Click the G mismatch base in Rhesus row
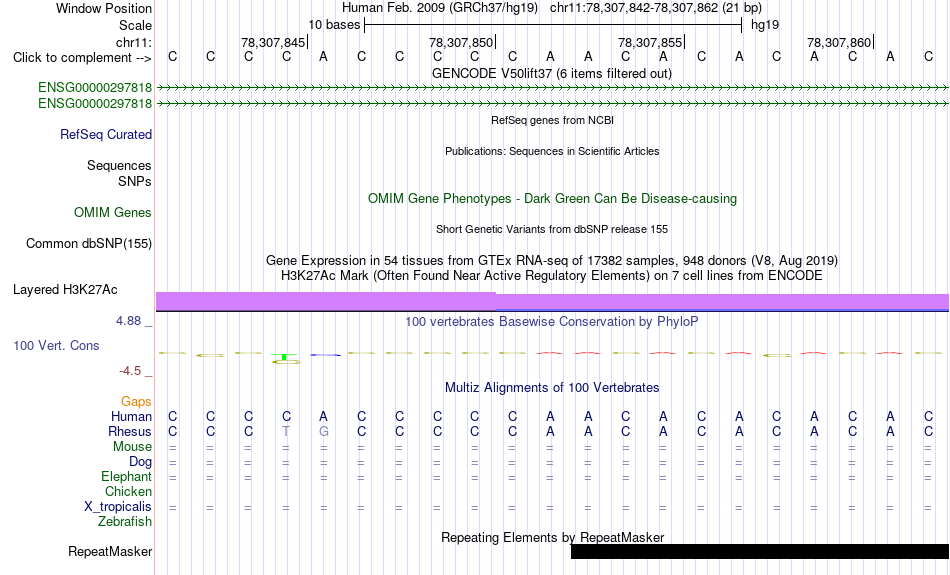Image resolution: width=950 pixels, height=575 pixels. pos(324,431)
